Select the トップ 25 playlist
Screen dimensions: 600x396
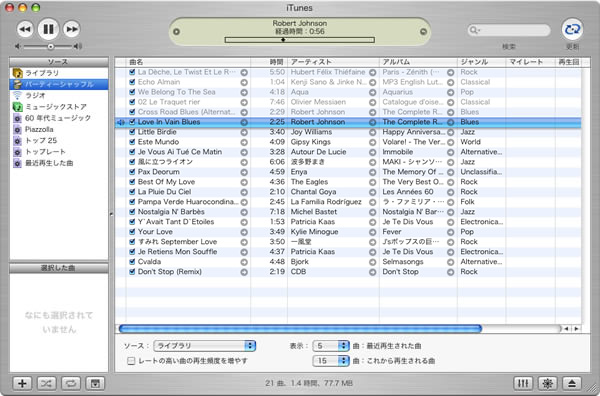(59, 140)
